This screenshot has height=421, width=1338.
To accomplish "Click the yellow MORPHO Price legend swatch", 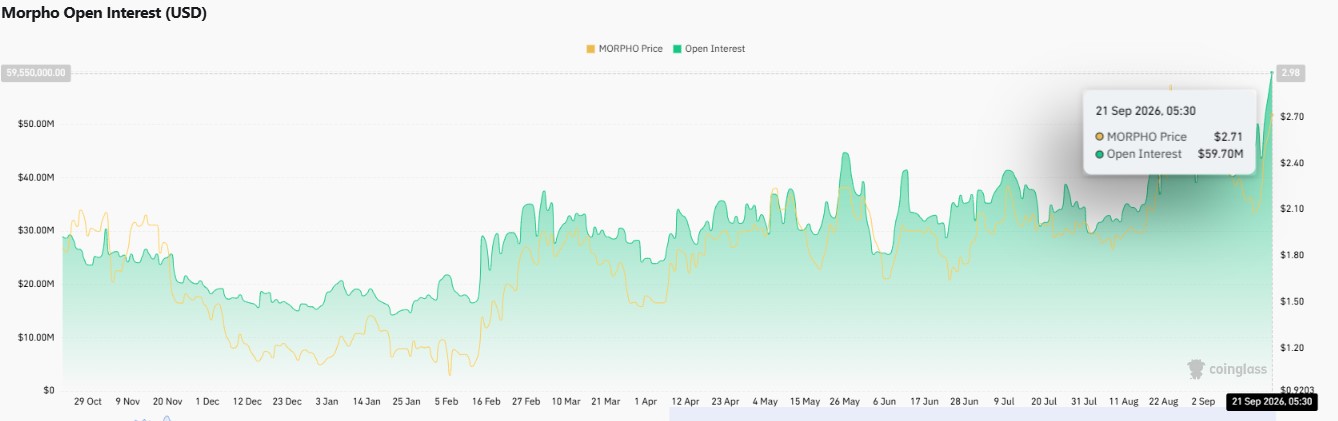I will (590, 48).
